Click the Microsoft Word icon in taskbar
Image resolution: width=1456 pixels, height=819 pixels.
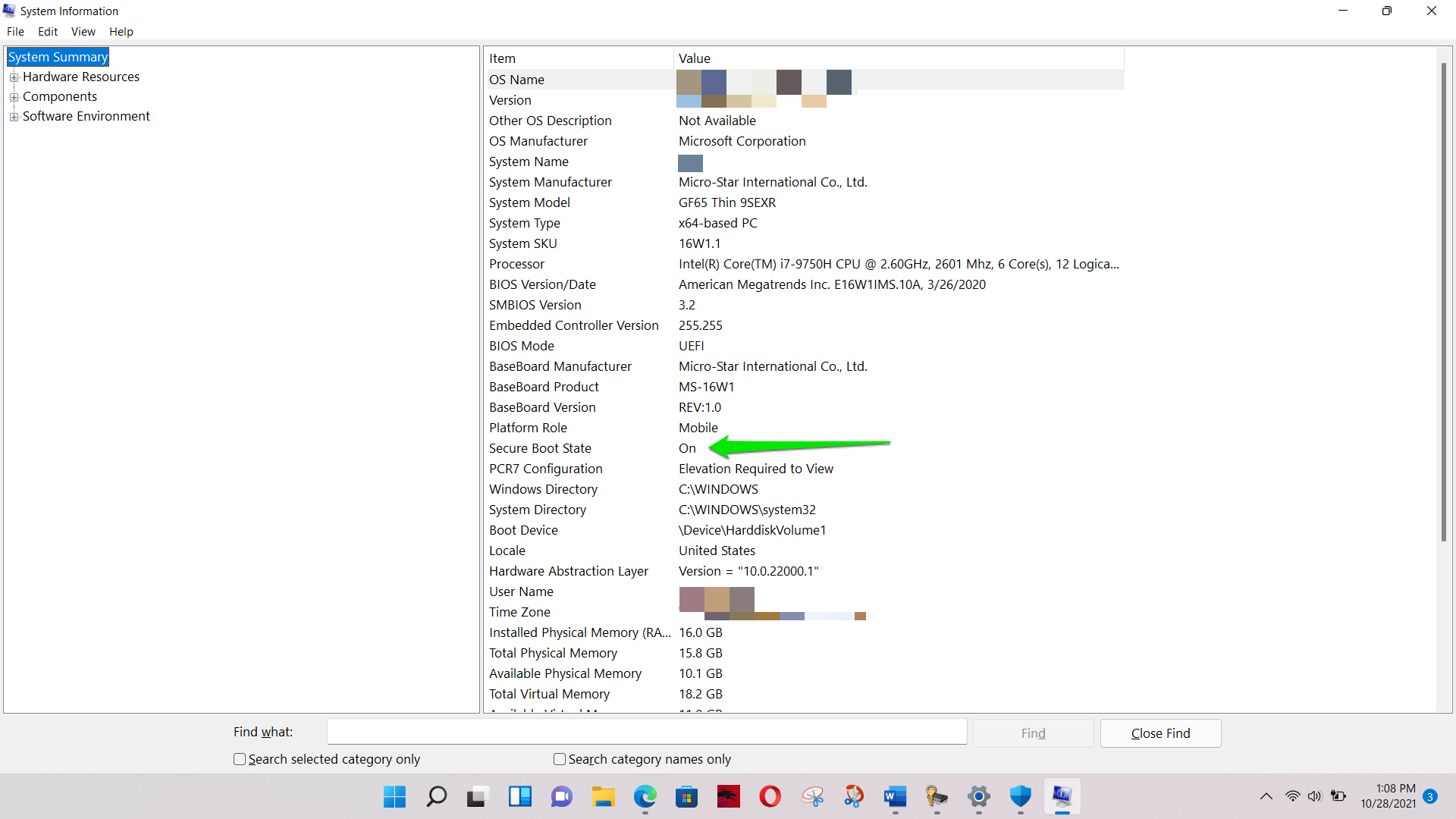click(x=895, y=796)
